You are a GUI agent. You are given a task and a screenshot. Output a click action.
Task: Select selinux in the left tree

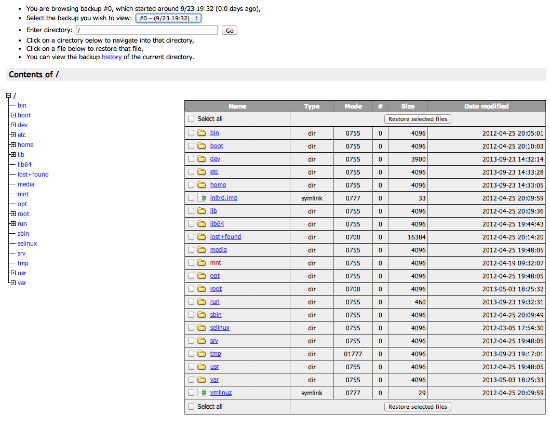[x=27, y=243]
